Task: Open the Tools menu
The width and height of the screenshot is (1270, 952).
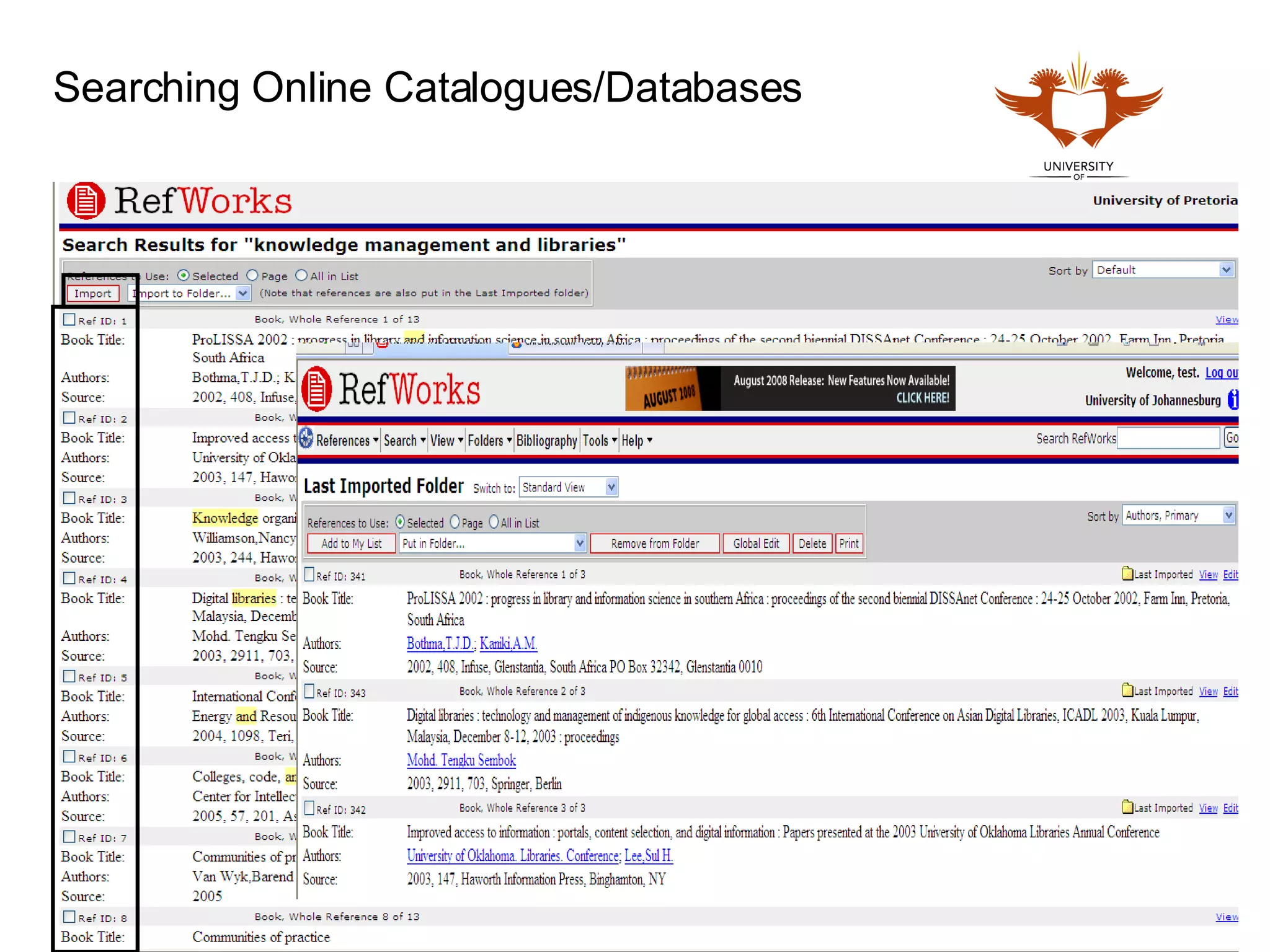Action: tap(600, 441)
